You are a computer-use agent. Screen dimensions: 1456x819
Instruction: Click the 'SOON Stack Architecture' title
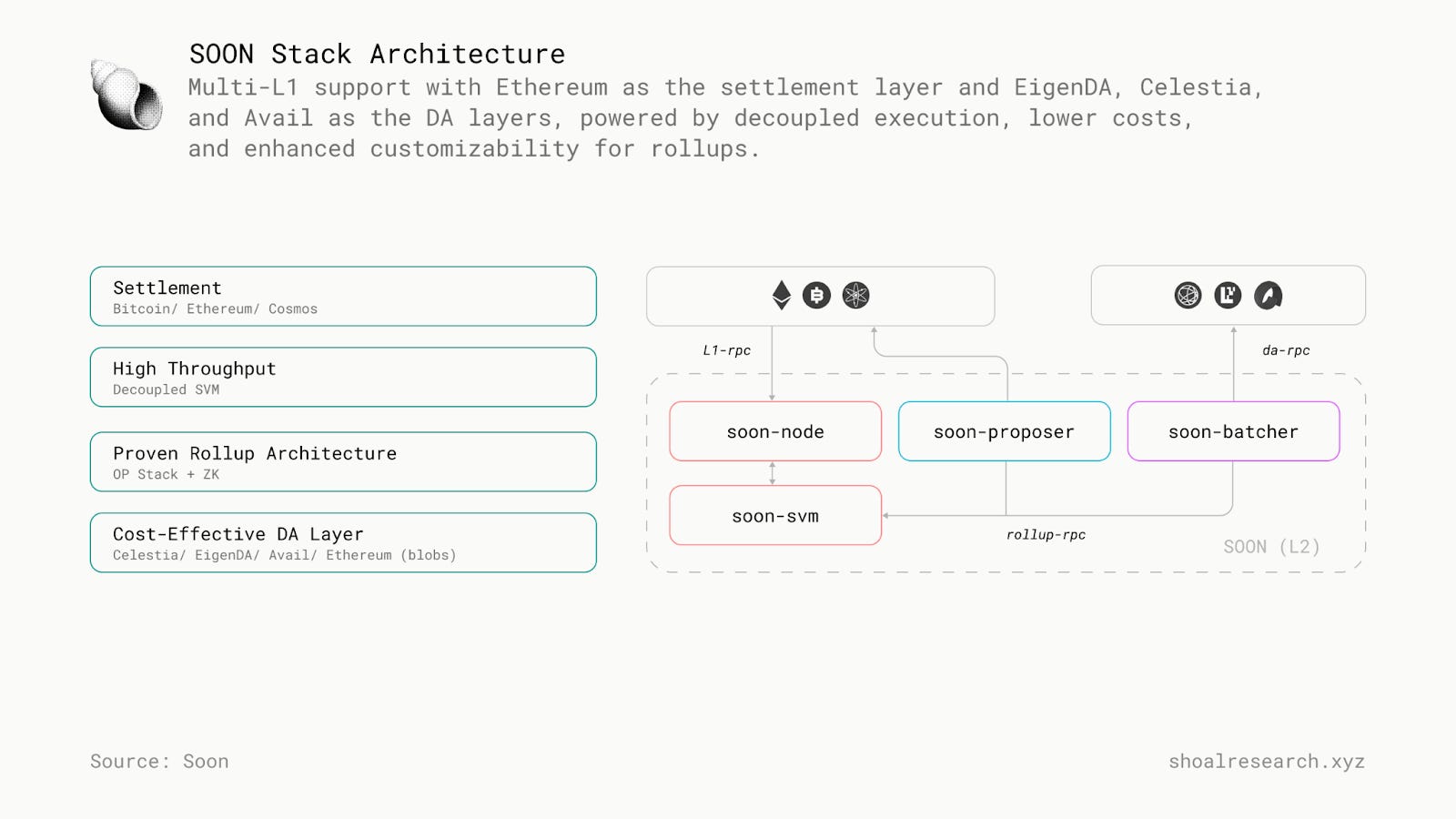377,54
